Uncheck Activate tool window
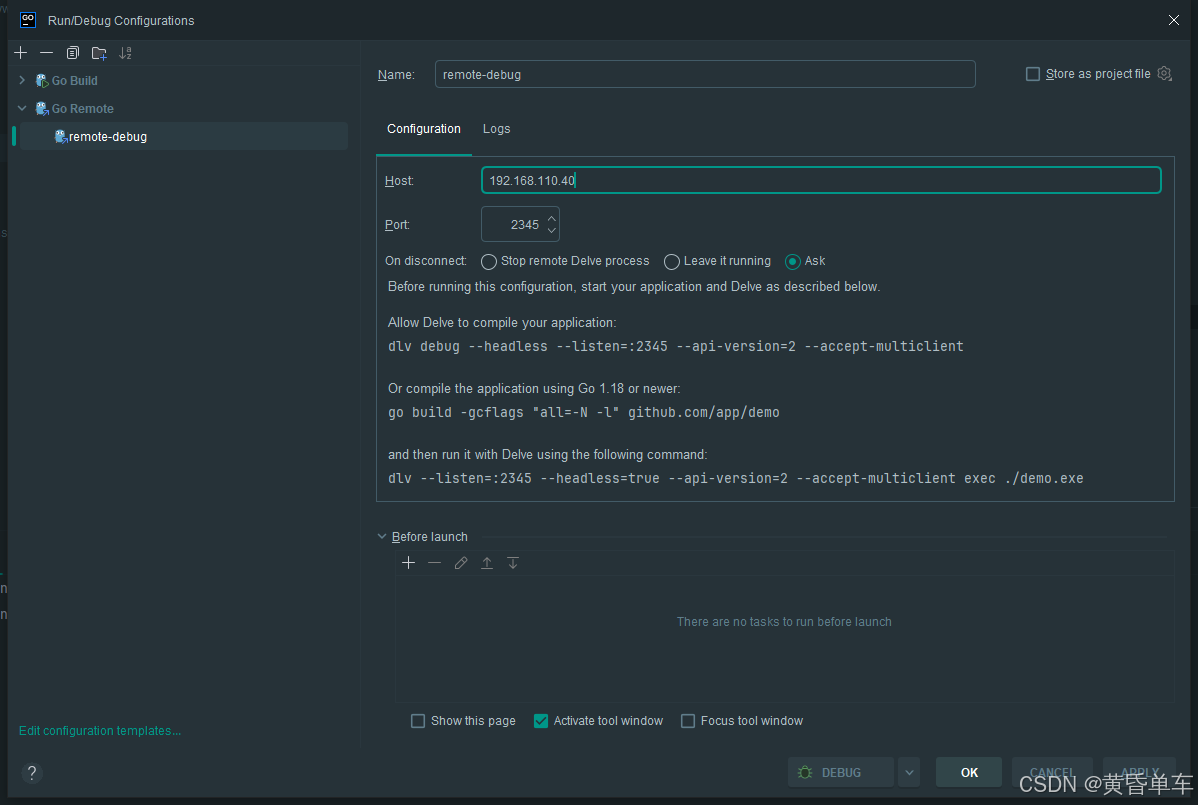 click(541, 721)
